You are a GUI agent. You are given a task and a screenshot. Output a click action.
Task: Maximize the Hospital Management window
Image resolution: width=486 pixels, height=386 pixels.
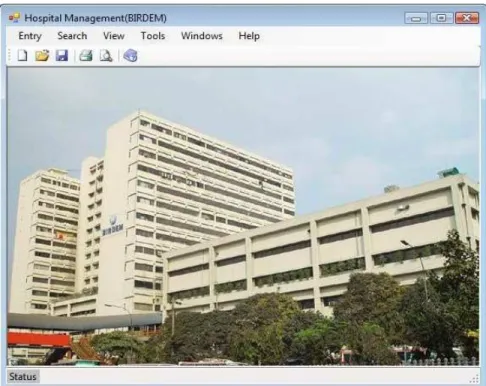pos(441,18)
